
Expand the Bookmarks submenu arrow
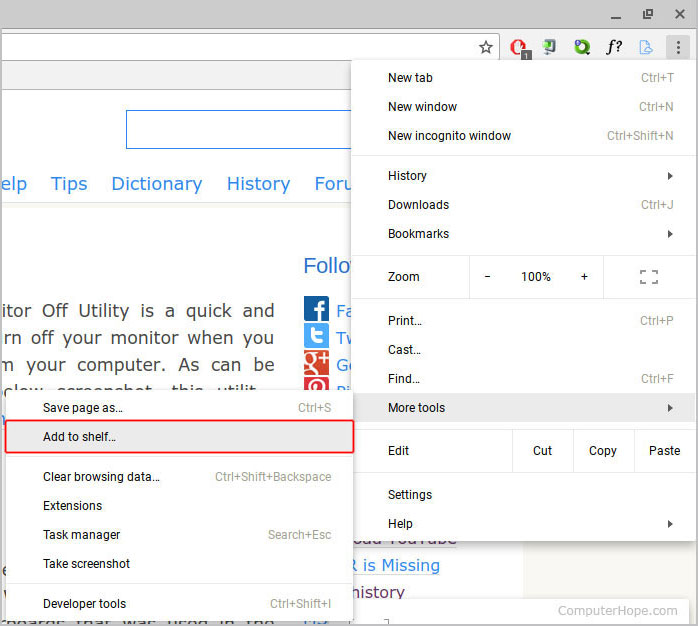tap(670, 234)
